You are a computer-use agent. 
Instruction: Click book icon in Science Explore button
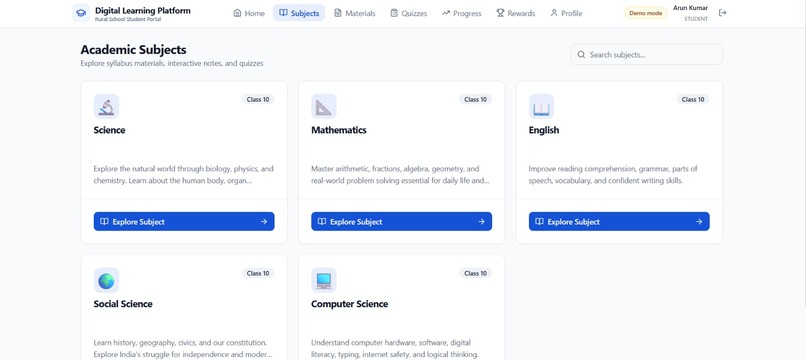point(104,222)
